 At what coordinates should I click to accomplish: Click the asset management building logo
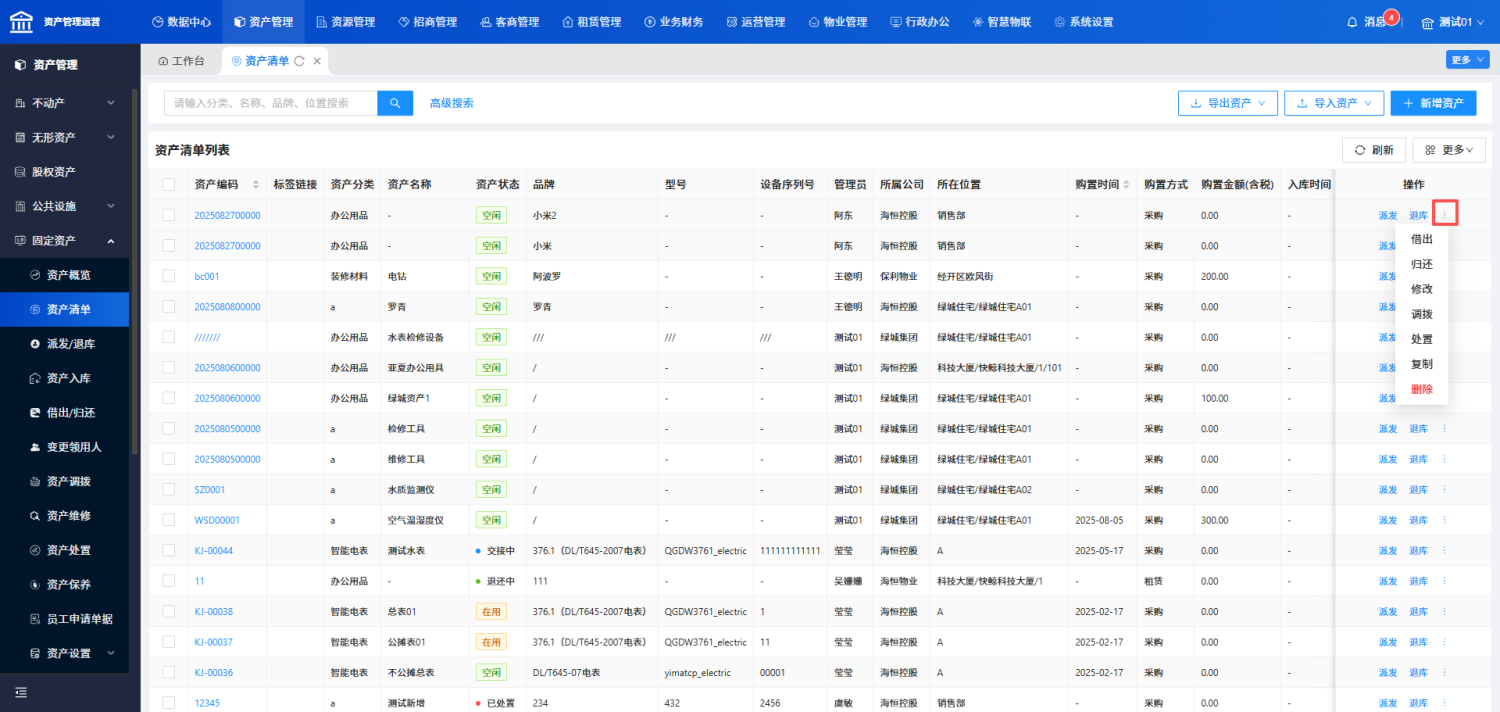21,21
